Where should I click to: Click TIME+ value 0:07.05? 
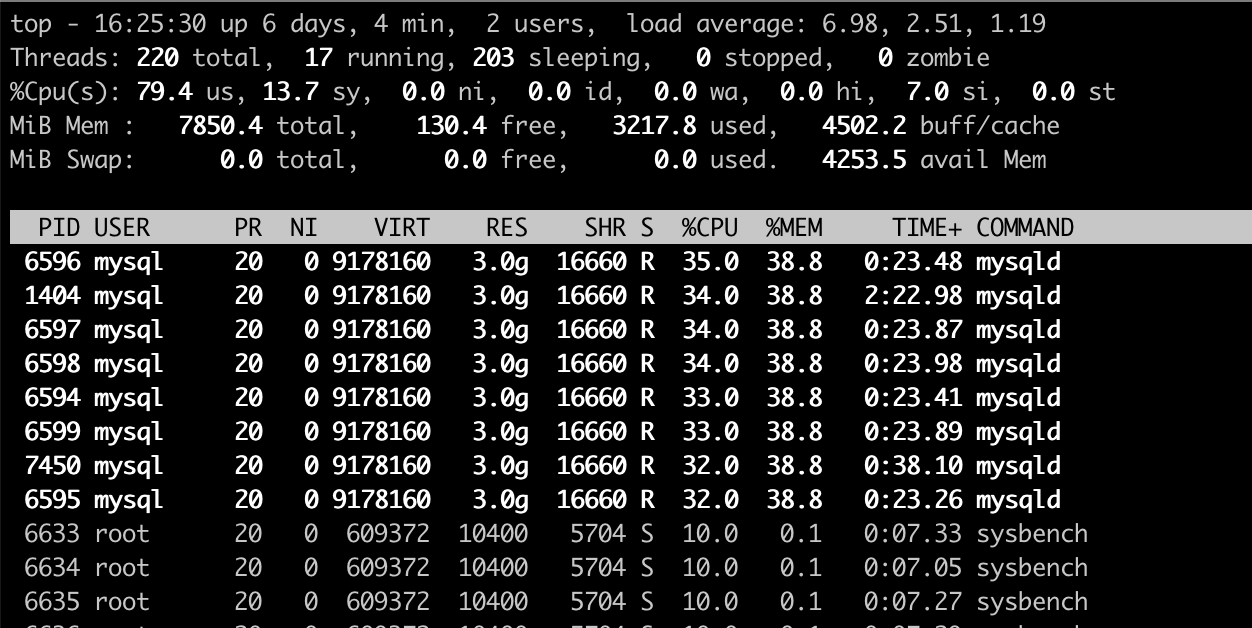coord(913,568)
